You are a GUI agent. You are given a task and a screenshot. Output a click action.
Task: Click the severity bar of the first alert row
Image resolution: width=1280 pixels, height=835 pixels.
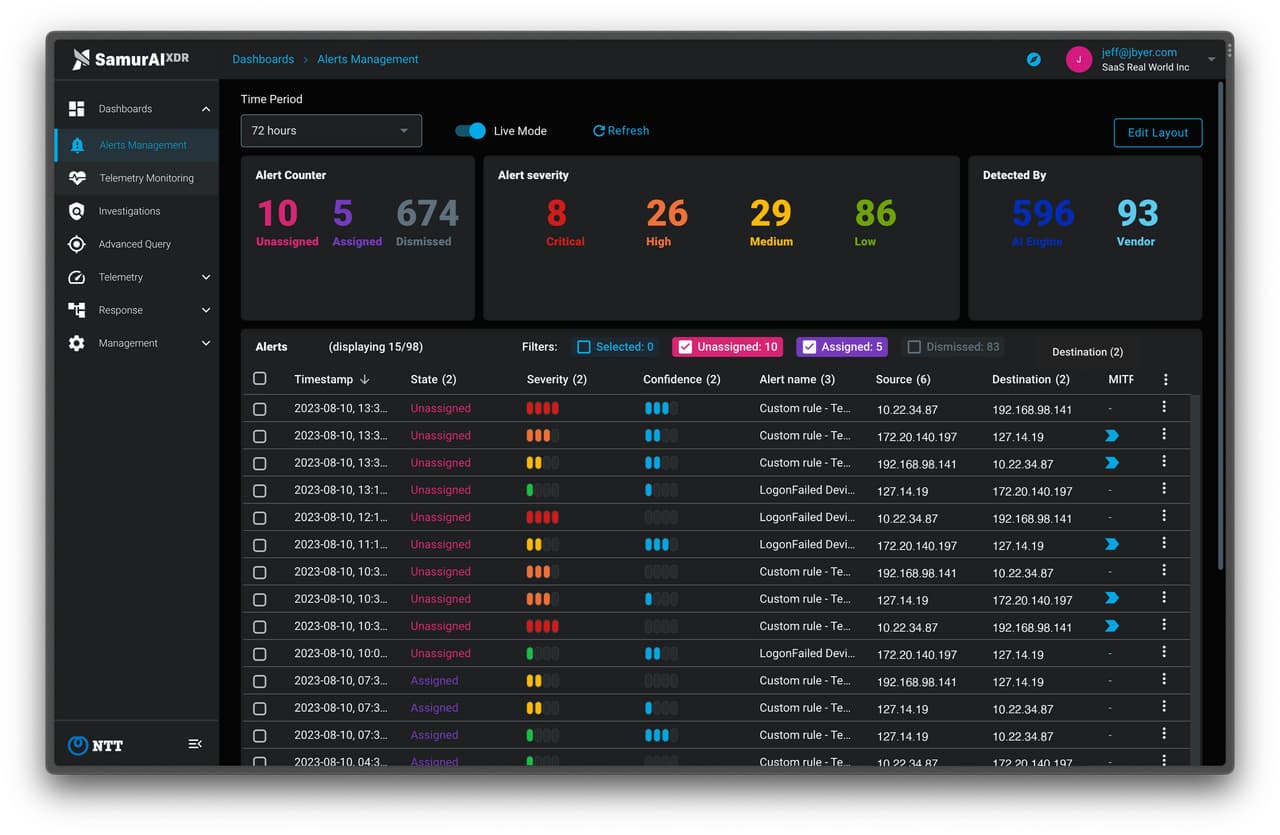(x=543, y=408)
